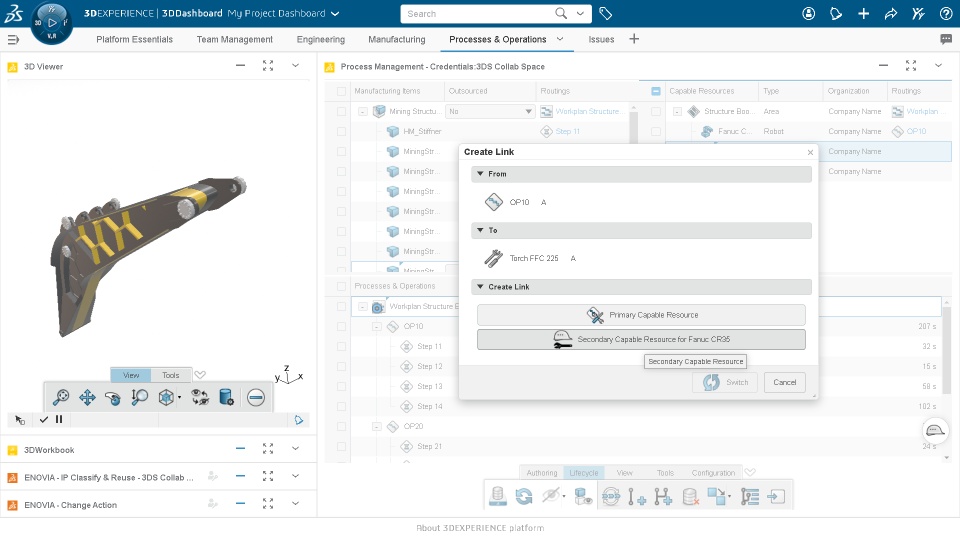This screenshot has width=960, height=540.
Task: Collapse the Create Link section
Action: pyautogui.click(x=481, y=287)
